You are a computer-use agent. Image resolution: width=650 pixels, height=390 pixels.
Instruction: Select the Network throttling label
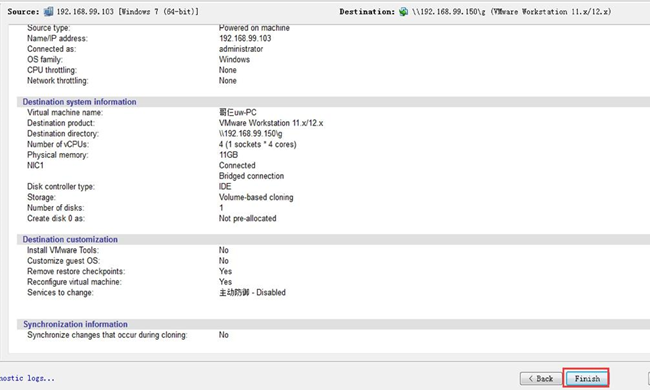pyautogui.click(x=58, y=80)
